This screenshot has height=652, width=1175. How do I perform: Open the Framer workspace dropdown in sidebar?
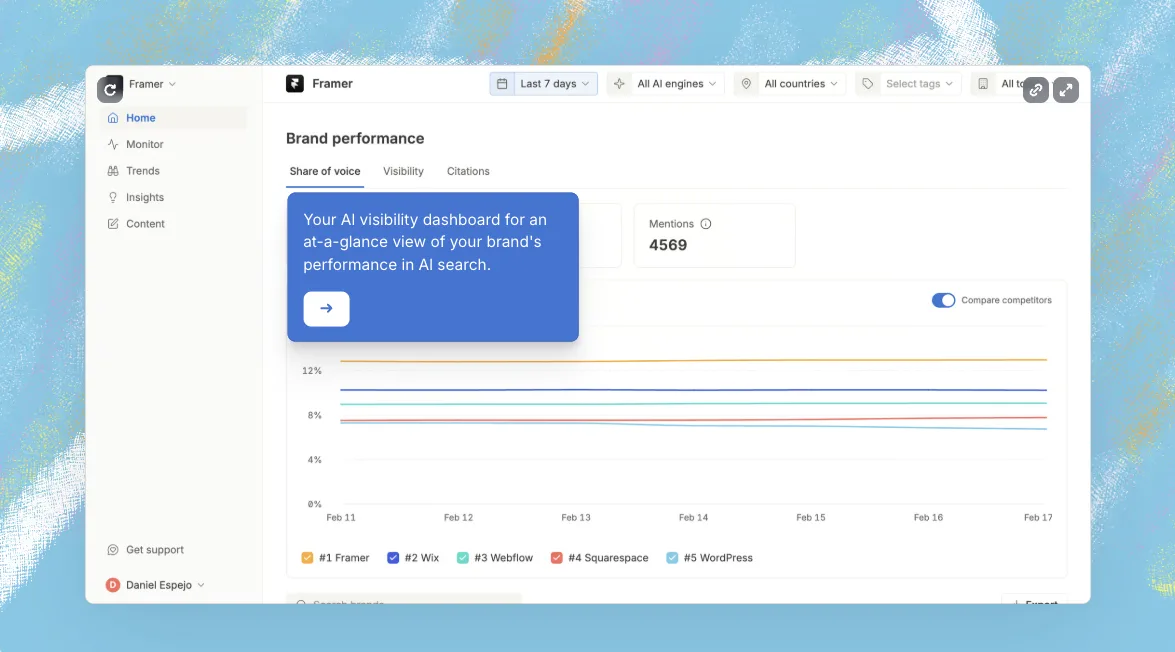[x=152, y=84]
